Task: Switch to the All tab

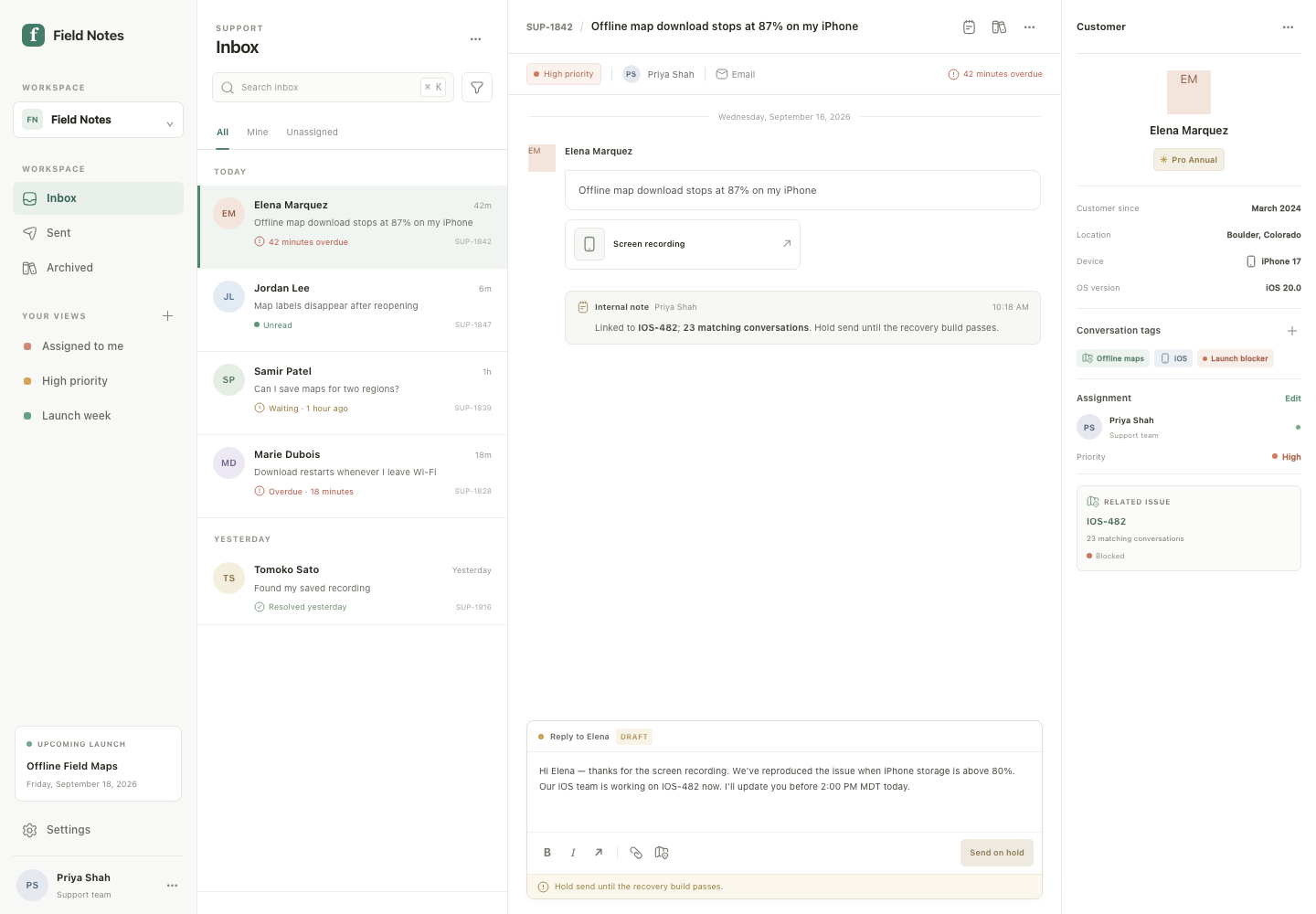Action: coord(223,133)
